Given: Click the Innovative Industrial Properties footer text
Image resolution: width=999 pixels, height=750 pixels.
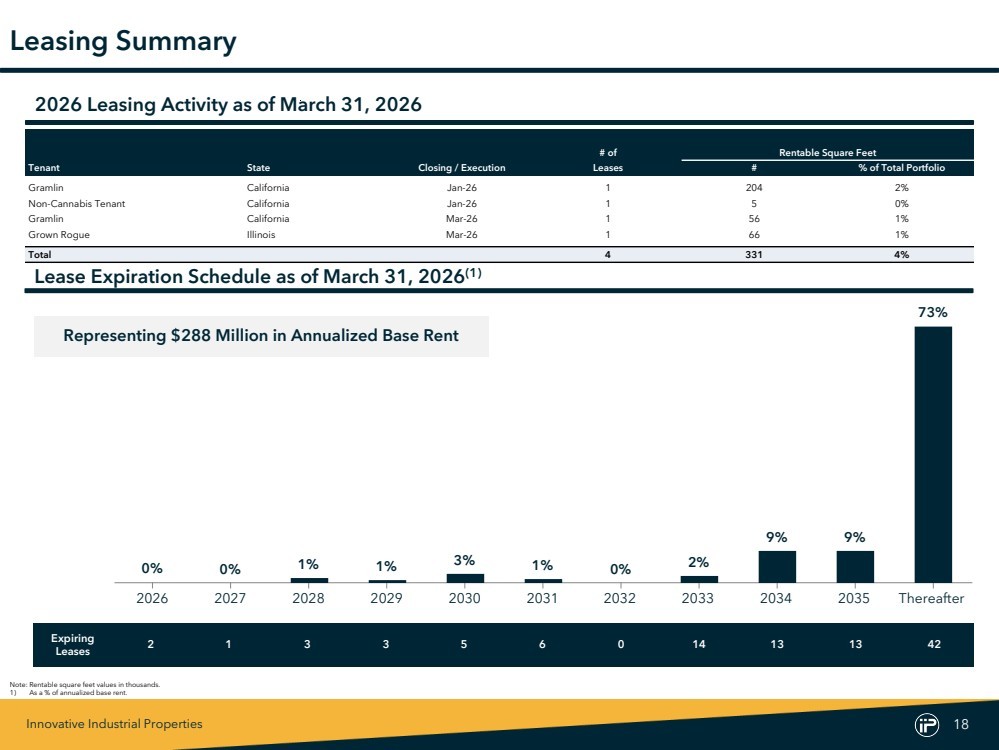Looking at the screenshot, I should 114,724.
